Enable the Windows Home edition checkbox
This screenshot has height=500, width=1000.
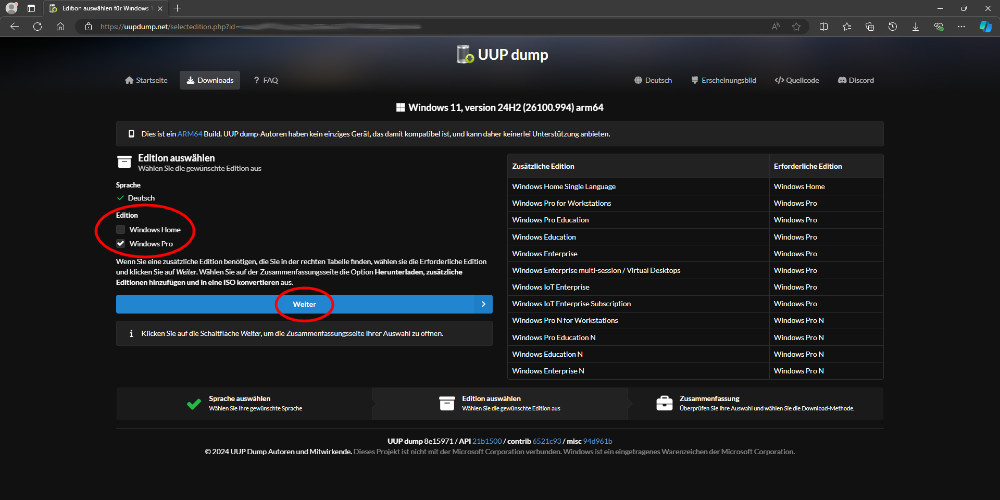click(x=121, y=230)
